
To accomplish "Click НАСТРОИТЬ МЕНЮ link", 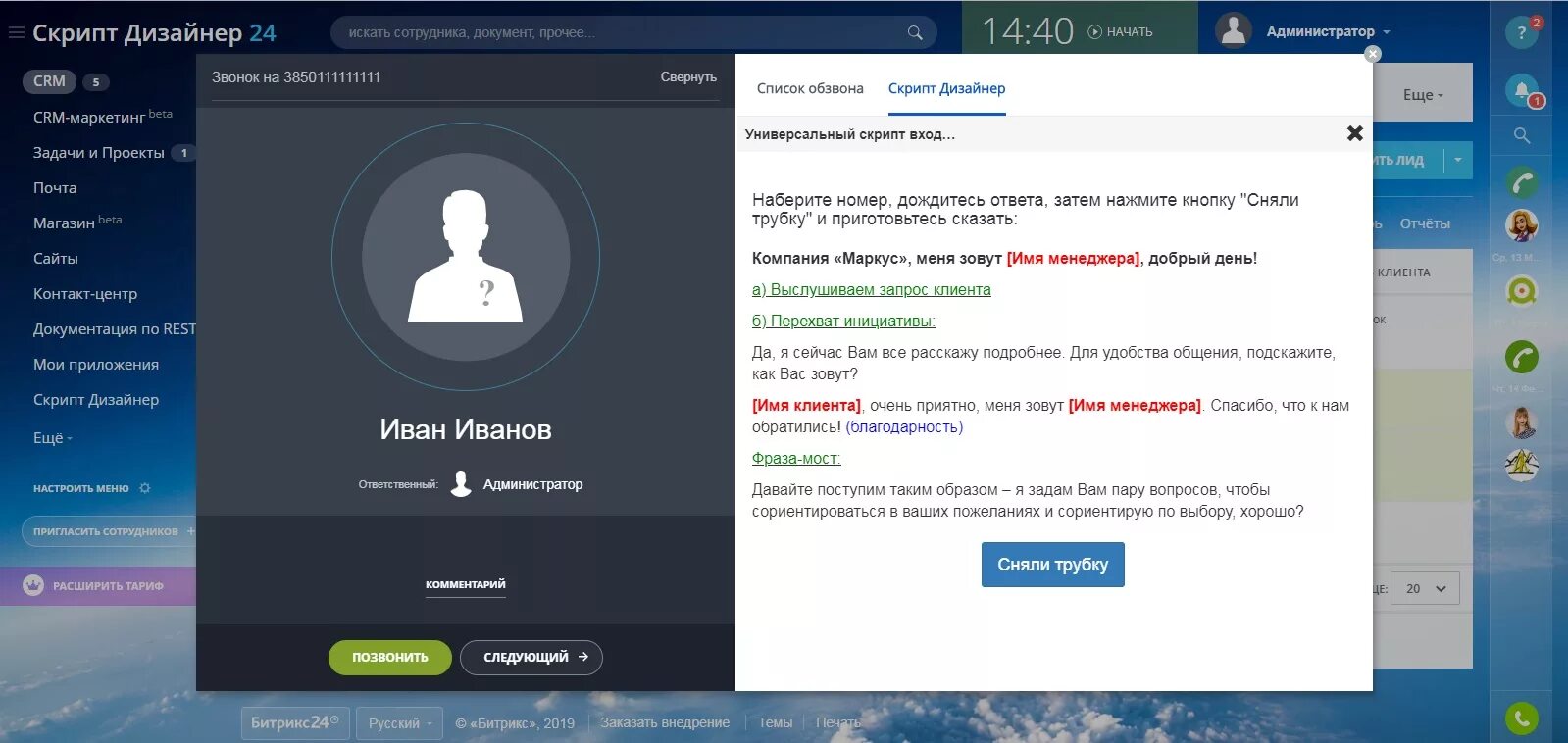I will click(81, 488).
